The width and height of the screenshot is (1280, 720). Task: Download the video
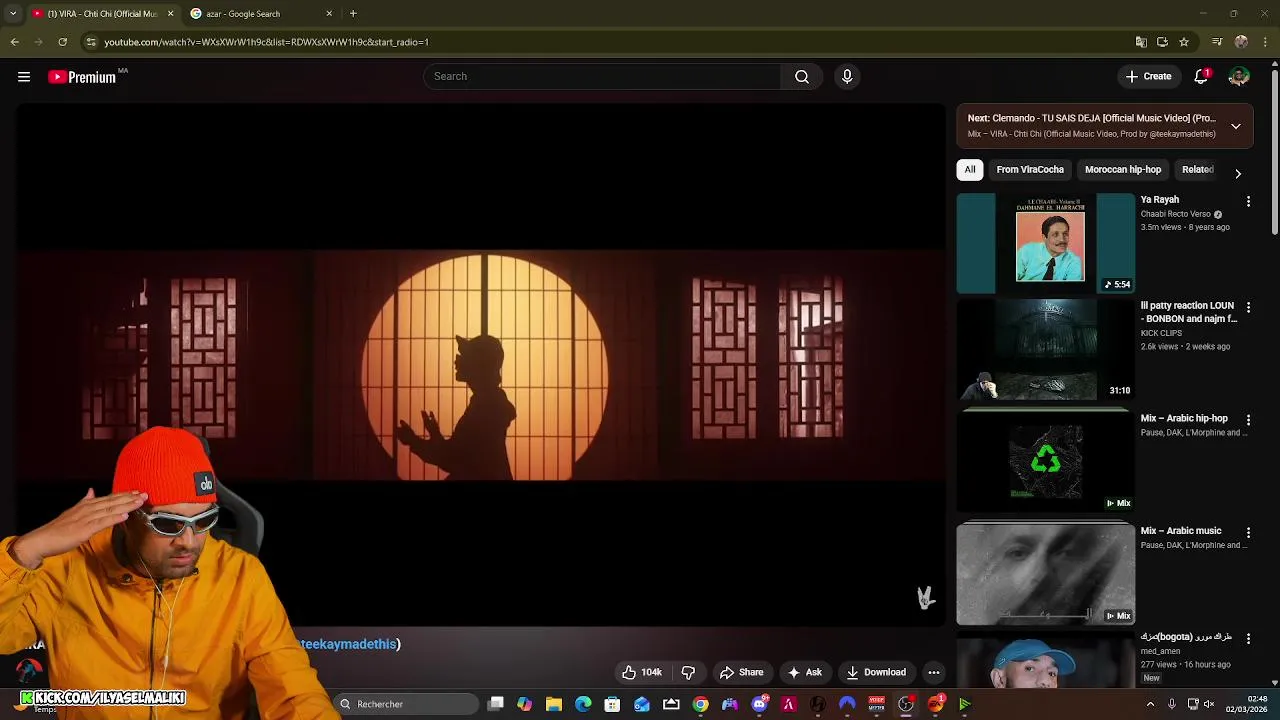876,673
